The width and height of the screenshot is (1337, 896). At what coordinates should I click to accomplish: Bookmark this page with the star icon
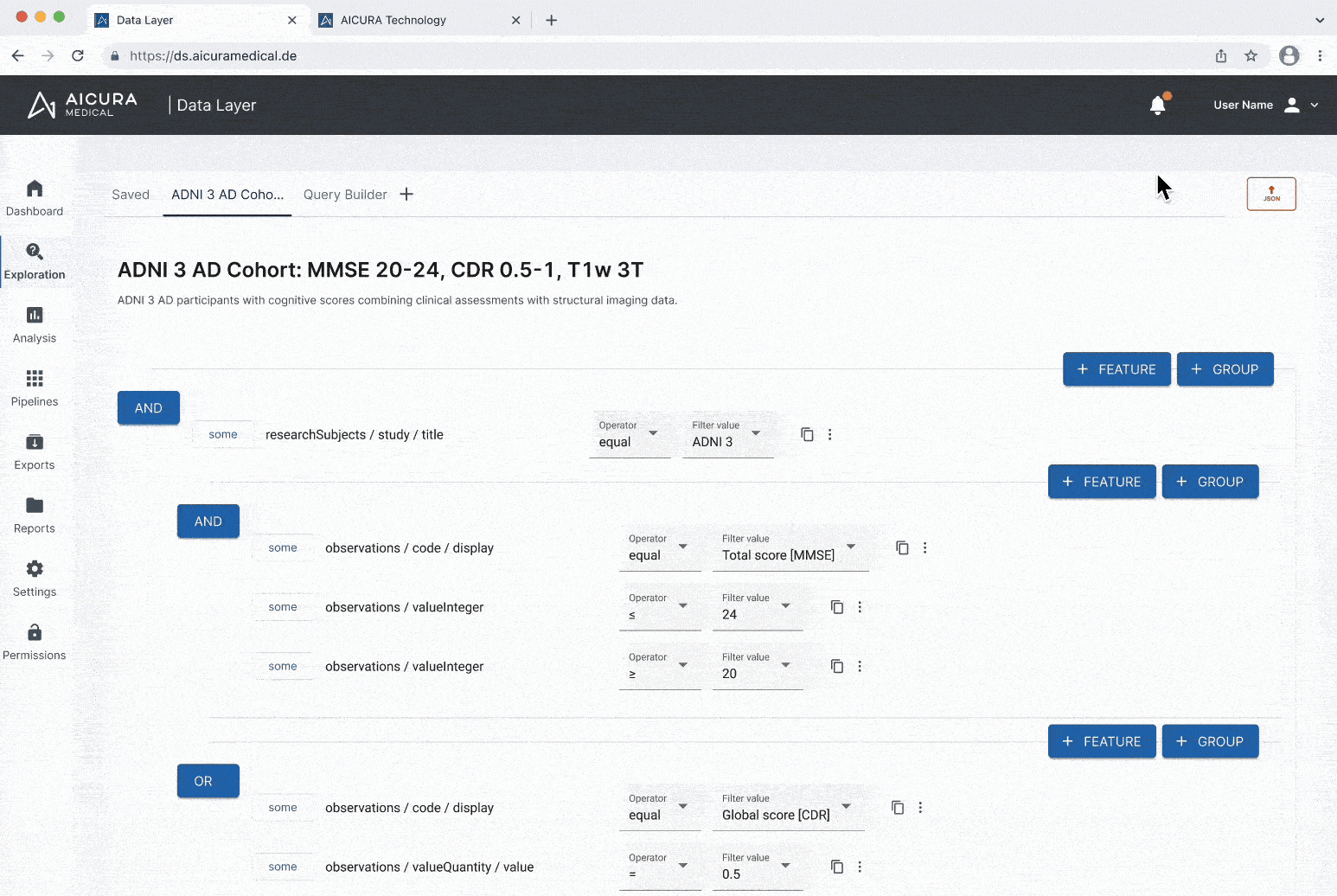point(1251,55)
